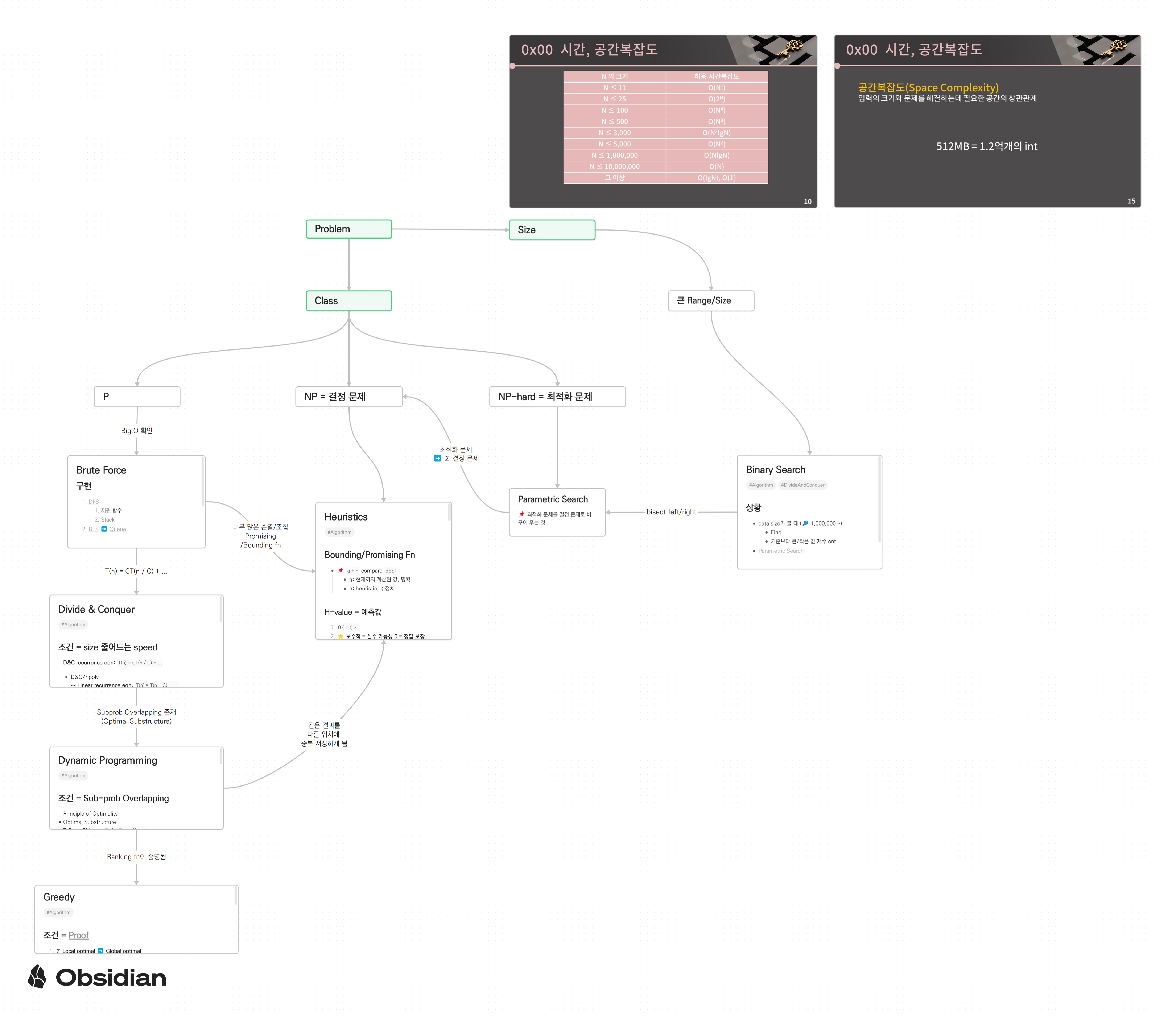The width and height of the screenshot is (1176, 1016).
Task: Click #DivideAndConquer tag in Binary Search card
Action: coord(802,485)
